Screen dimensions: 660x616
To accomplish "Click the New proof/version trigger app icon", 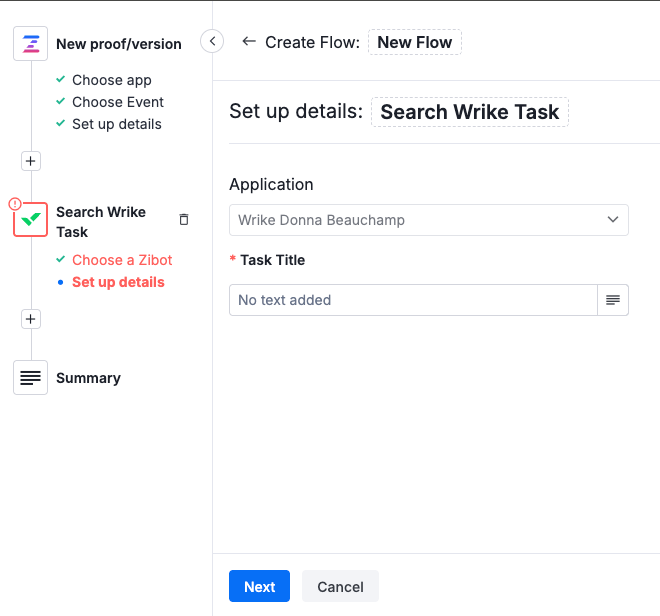I will (x=30, y=44).
